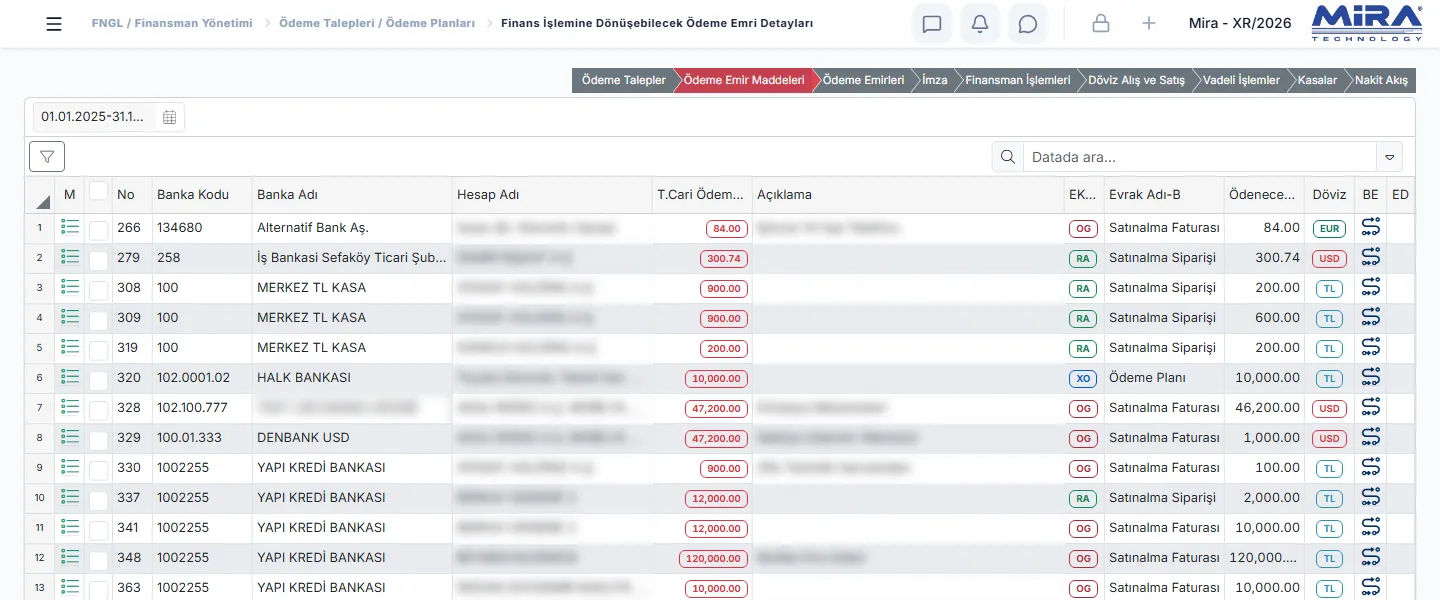Click the lock icon in header
The height and width of the screenshot is (600, 1440).
coord(1101,23)
